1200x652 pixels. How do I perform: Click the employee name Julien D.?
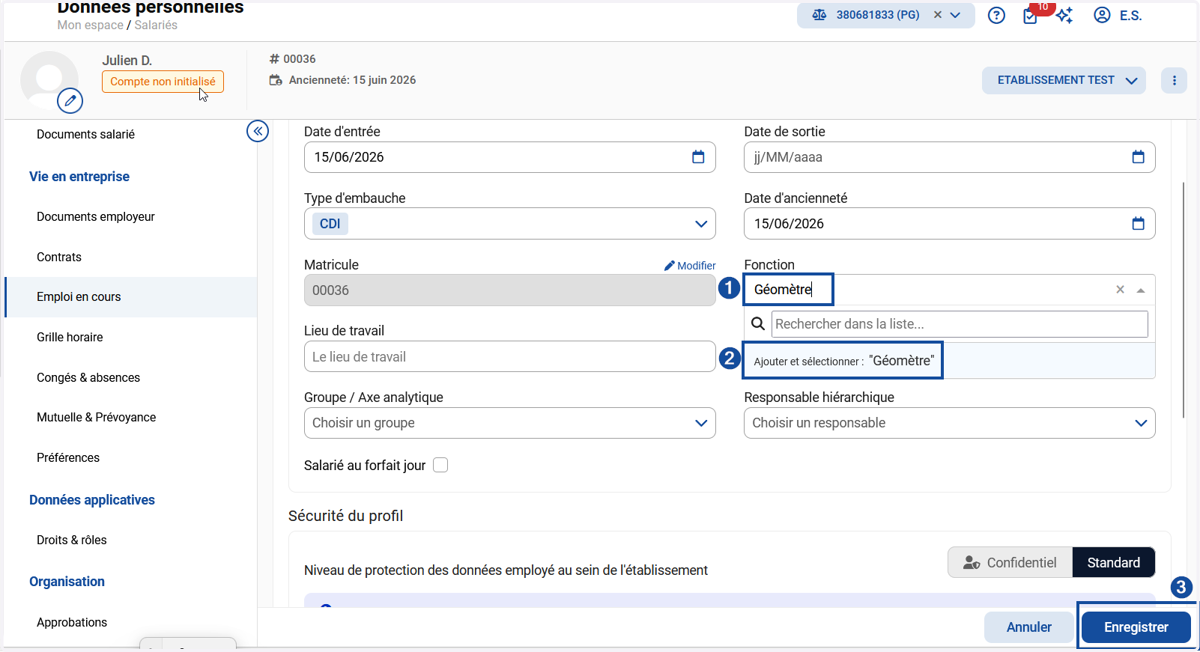point(127,60)
